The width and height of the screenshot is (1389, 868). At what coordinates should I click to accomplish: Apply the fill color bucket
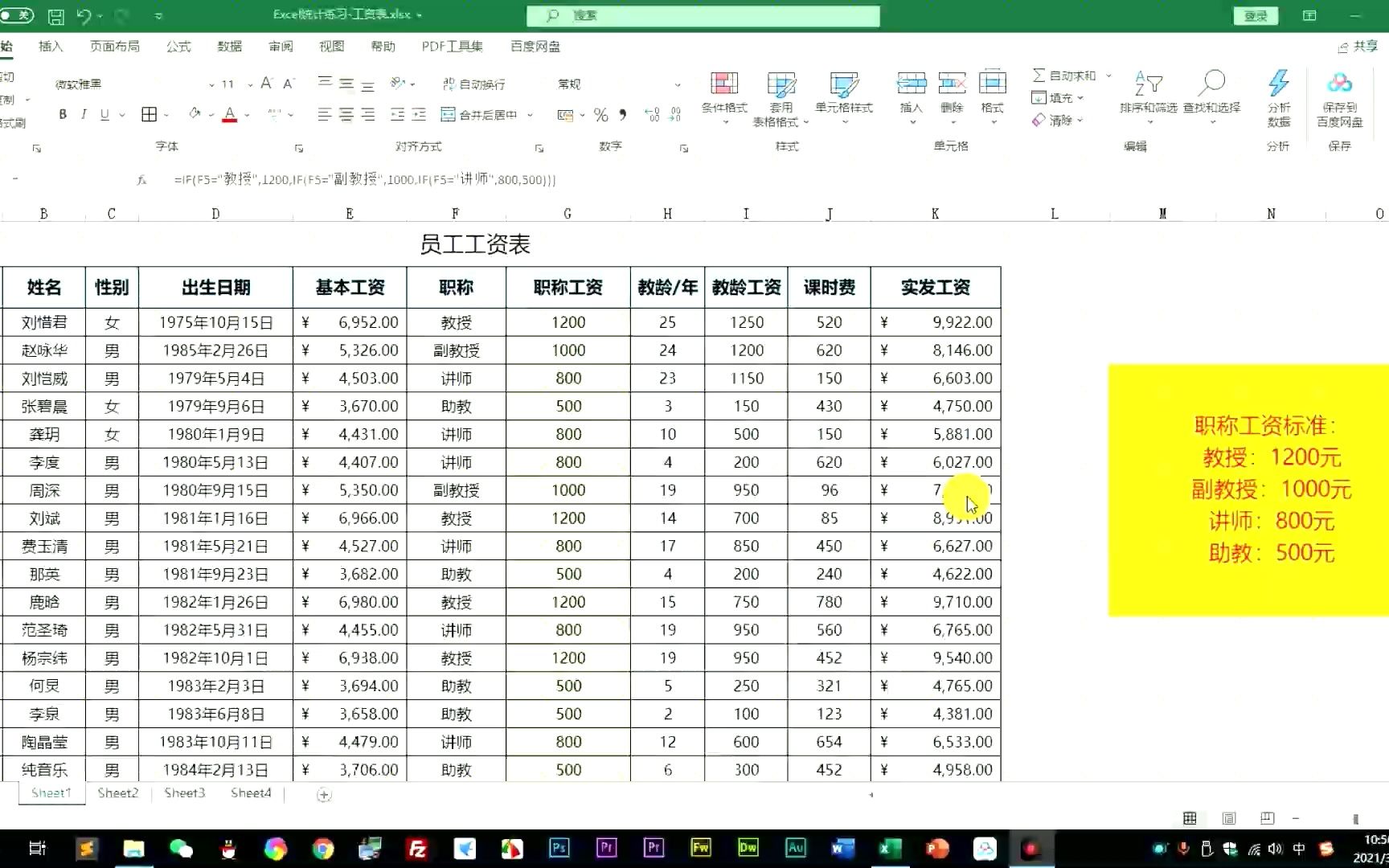coord(195,114)
